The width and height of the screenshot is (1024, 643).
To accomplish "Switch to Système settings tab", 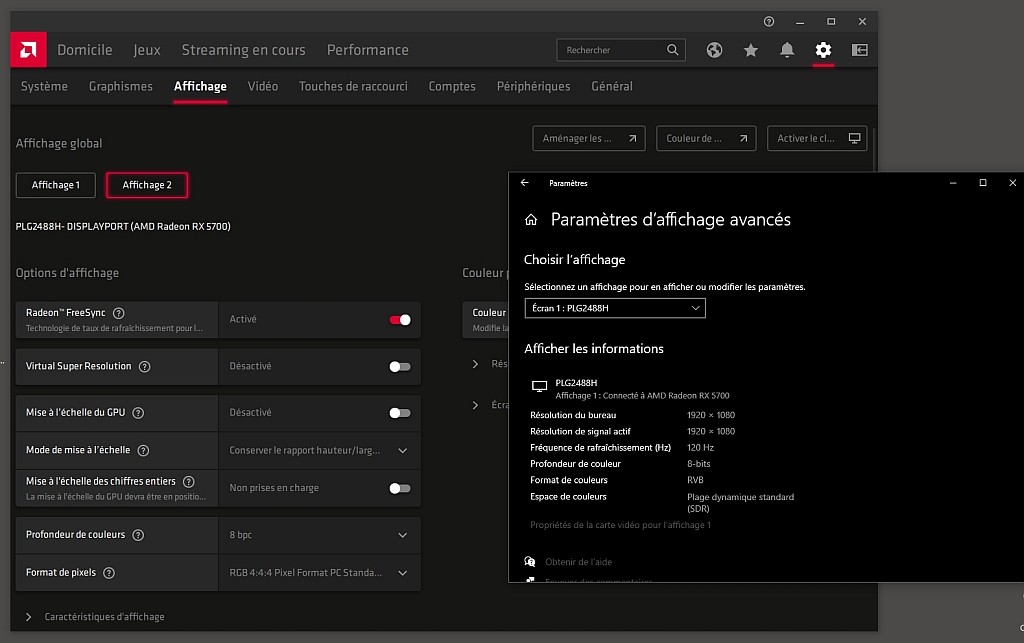I will (44, 86).
